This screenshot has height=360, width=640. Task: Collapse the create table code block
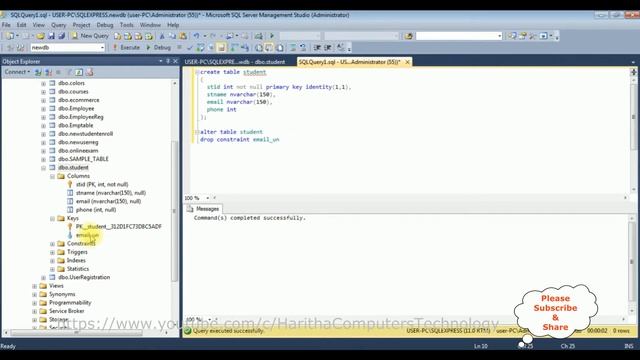pos(197,72)
